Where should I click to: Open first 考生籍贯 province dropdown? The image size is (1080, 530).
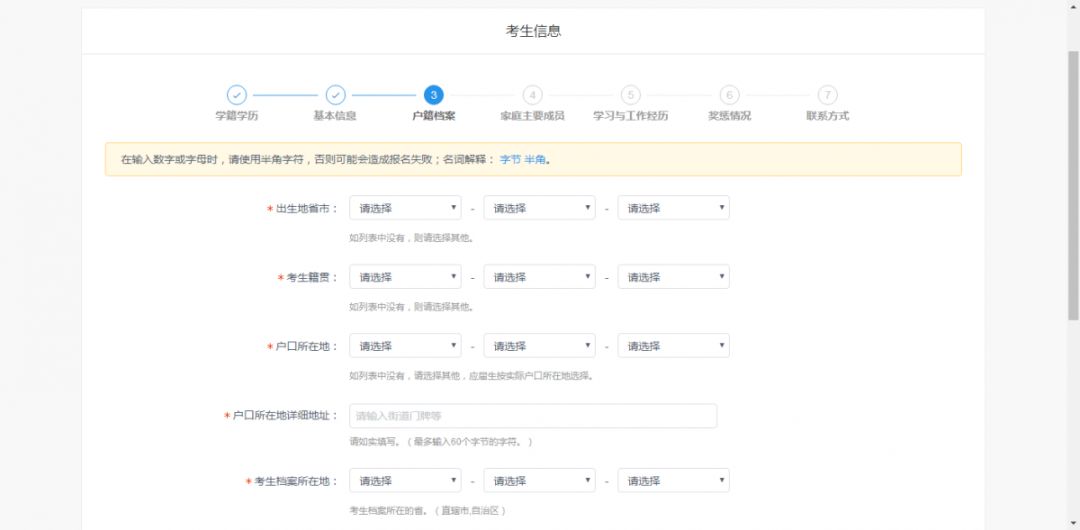(x=405, y=277)
